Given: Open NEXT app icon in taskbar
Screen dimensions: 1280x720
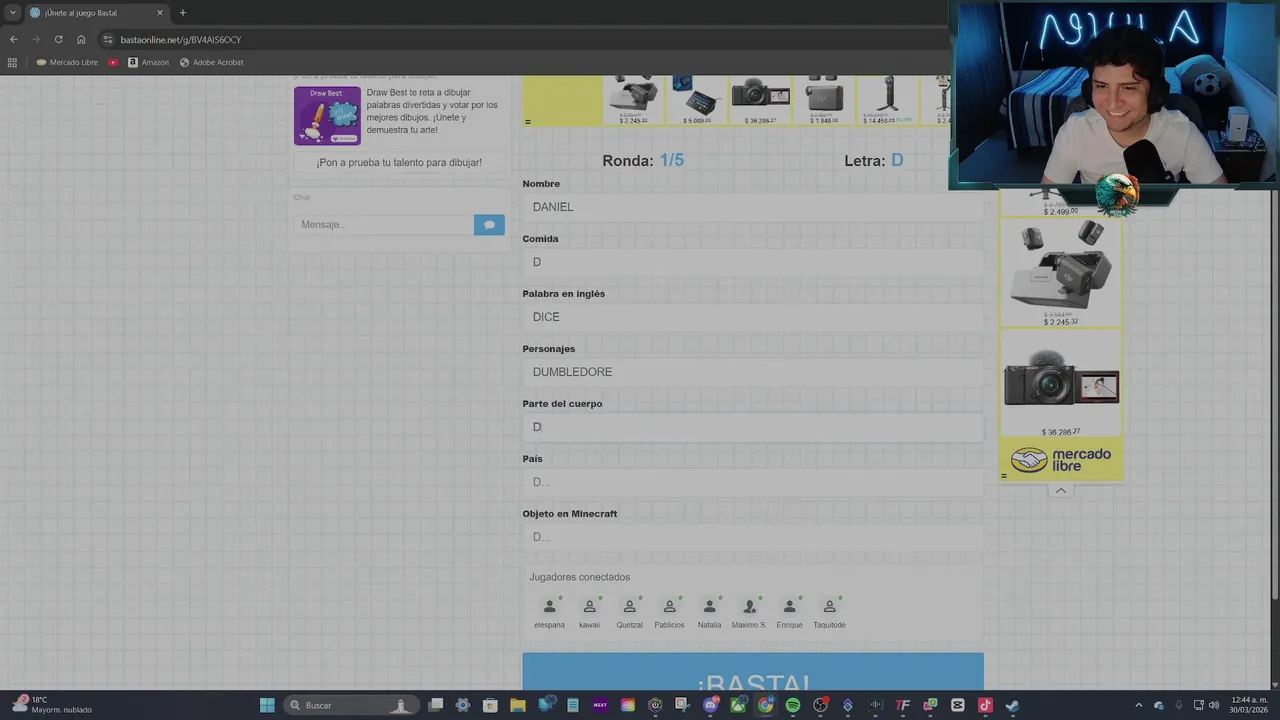Looking at the screenshot, I should click(x=600, y=705).
